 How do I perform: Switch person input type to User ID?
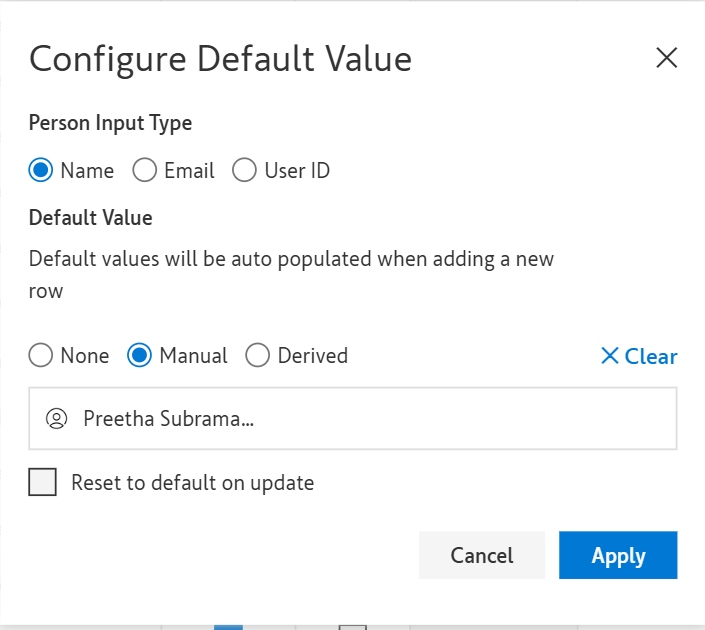245,171
